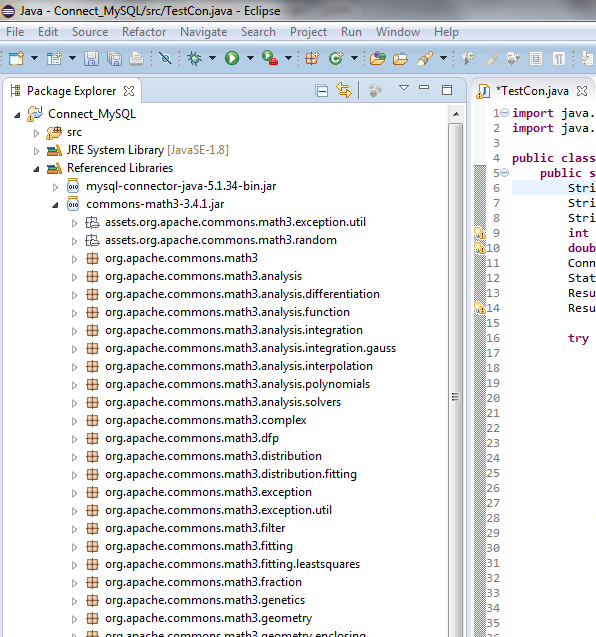596x637 pixels.
Task: Click the New wizard toolbar icon
Action: [x=16, y=58]
